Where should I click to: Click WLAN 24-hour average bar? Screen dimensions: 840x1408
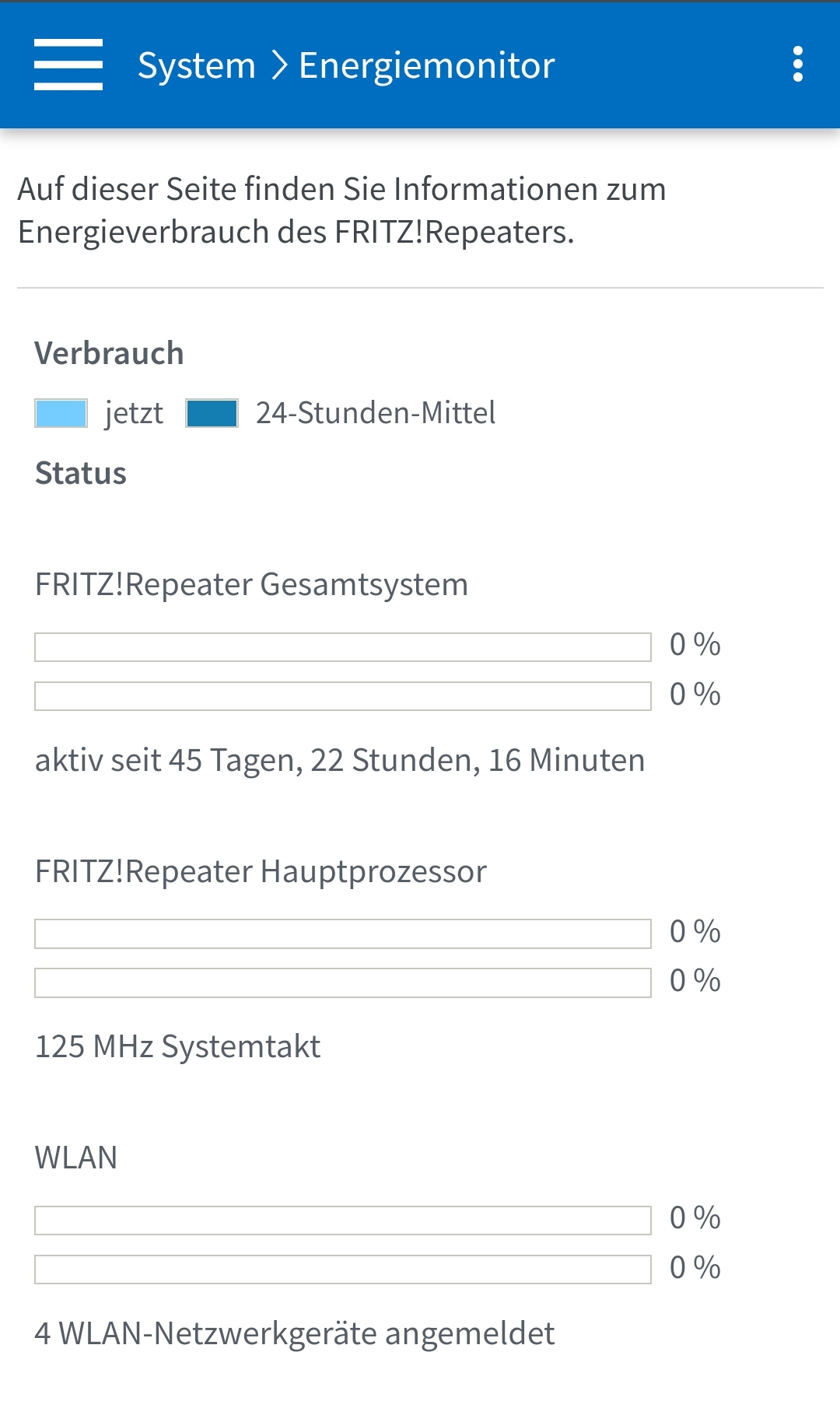click(342, 1269)
